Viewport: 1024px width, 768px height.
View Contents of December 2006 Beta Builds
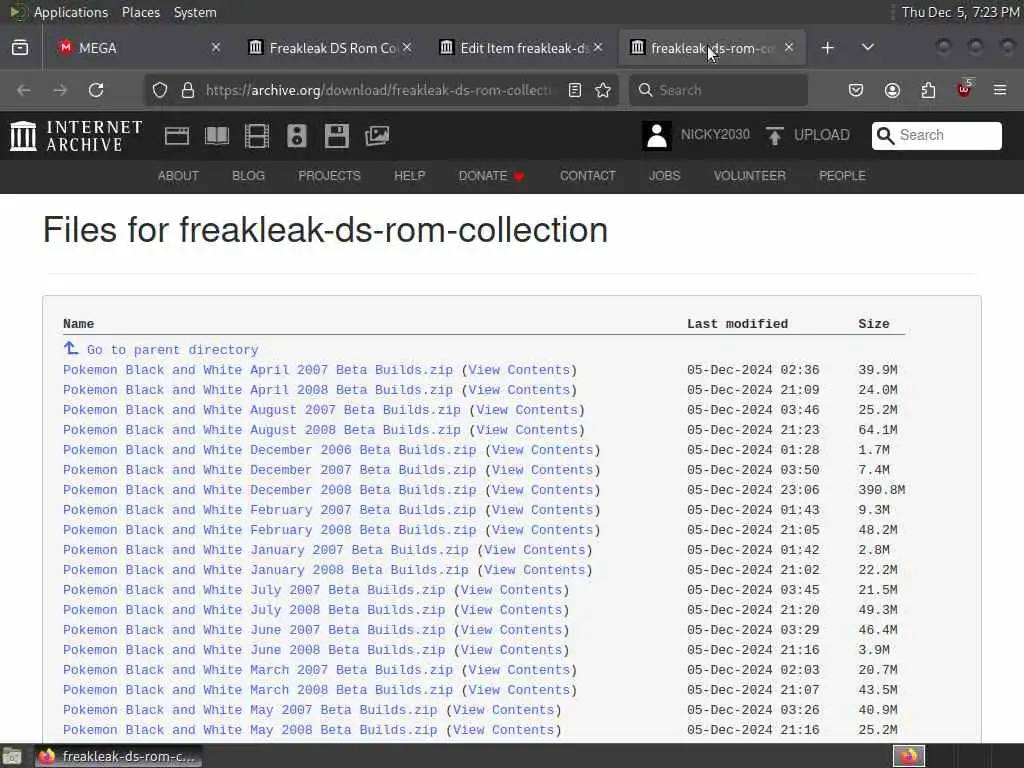pyautogui.click(x=543, y=450)
